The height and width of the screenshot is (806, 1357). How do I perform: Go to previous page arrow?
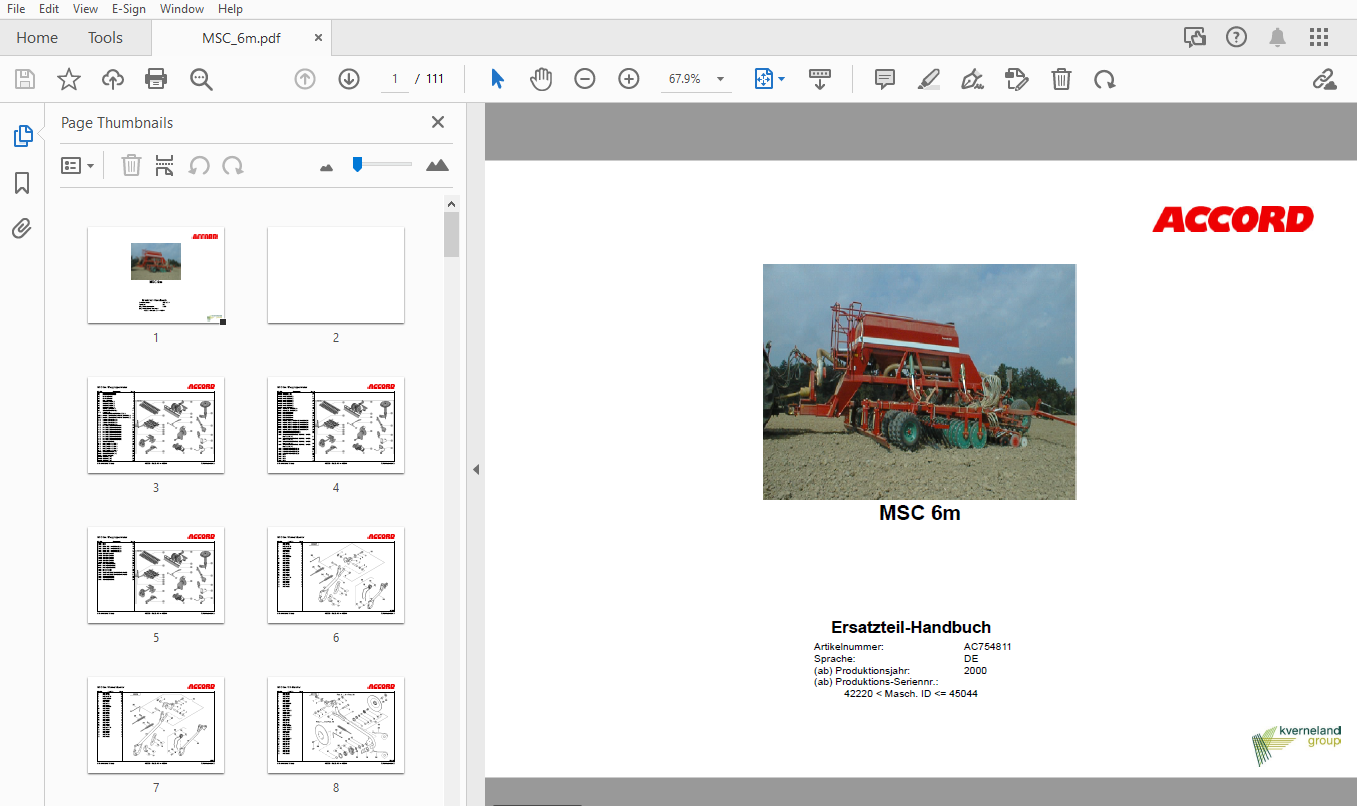click(305, 79)
